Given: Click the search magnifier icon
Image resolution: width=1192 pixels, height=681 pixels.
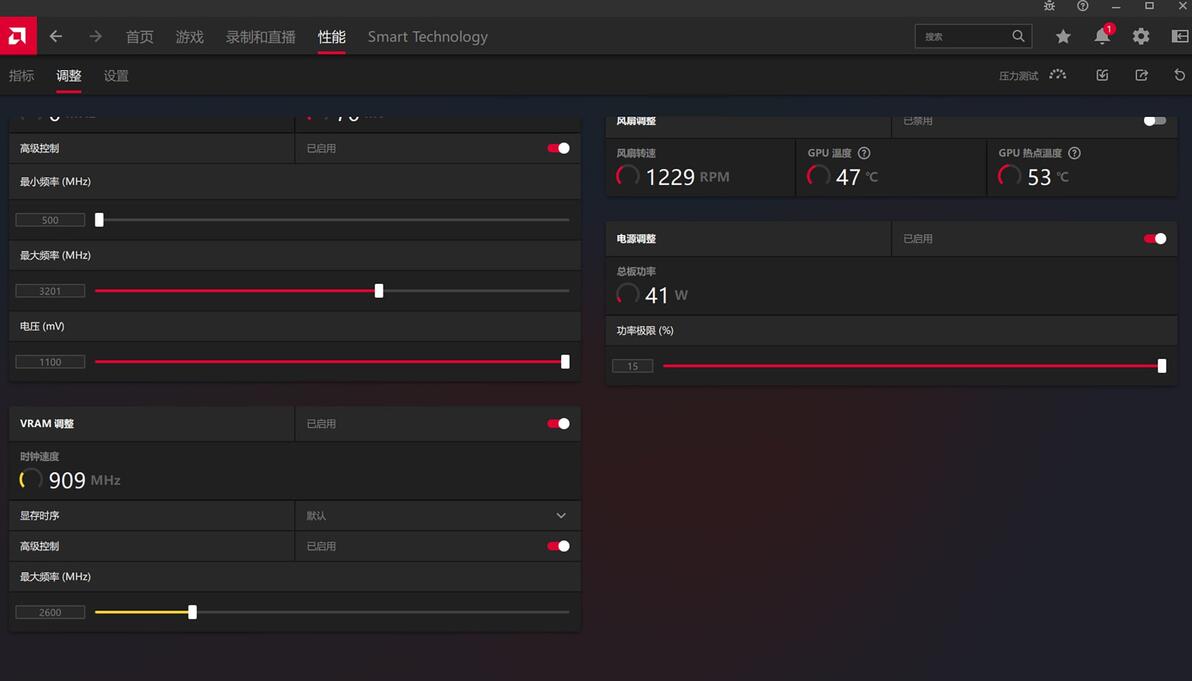Looking at the screenshot, I should (1018, 36).
